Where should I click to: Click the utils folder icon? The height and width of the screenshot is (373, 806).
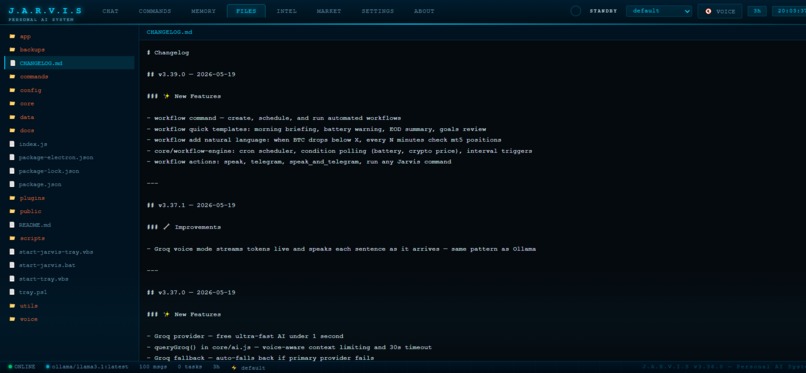12,306
